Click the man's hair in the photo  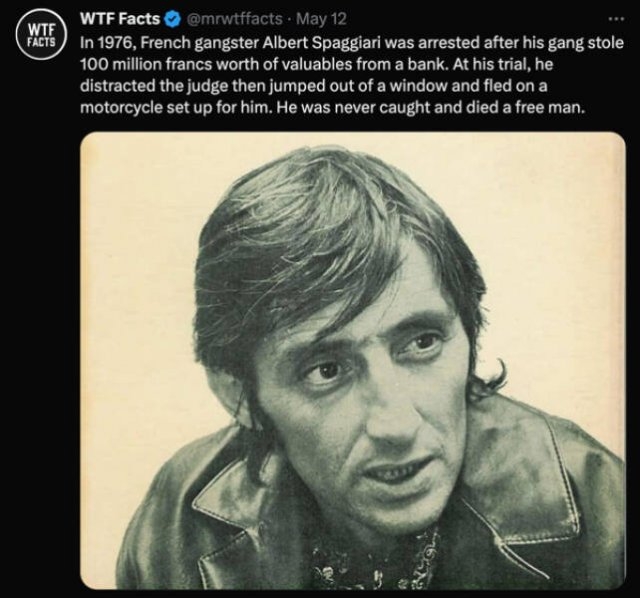click(320, 230)
